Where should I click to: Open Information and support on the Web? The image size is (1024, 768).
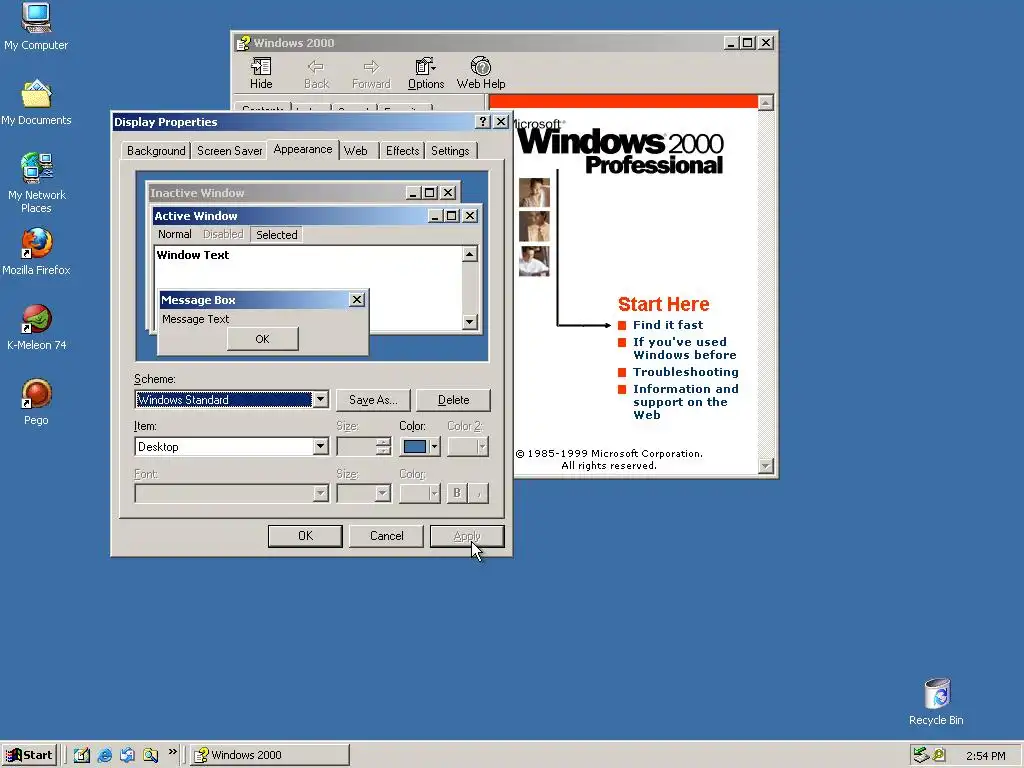pyautogui.click(x=686, y=402)
